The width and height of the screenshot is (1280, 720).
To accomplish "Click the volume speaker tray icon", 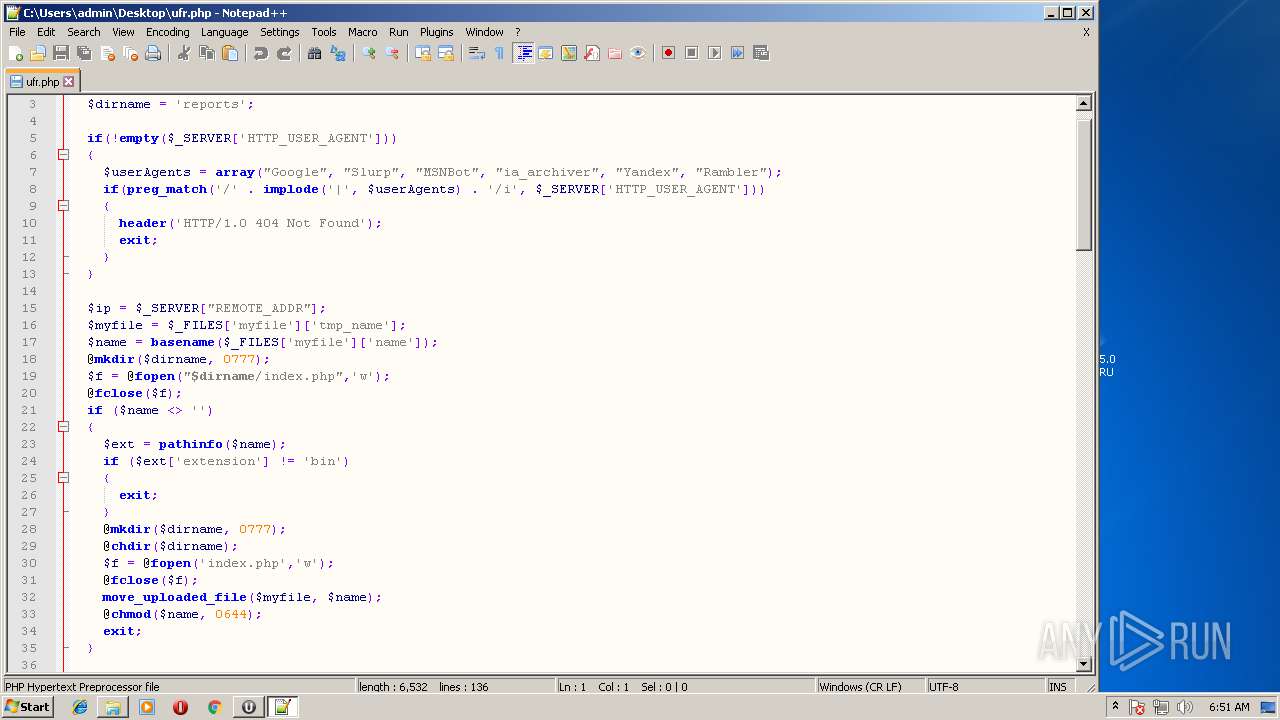I will click(x=1185, y=707).
